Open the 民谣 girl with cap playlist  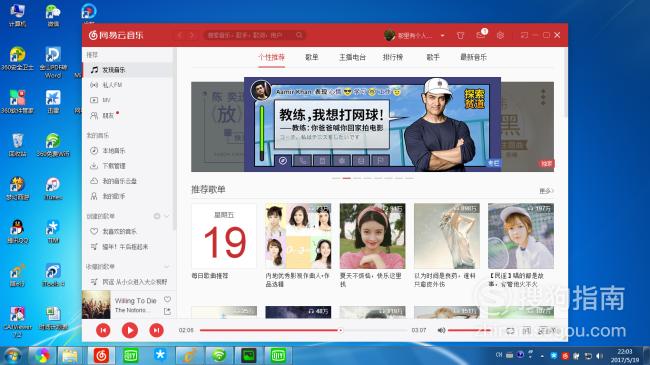pos(521,236)
